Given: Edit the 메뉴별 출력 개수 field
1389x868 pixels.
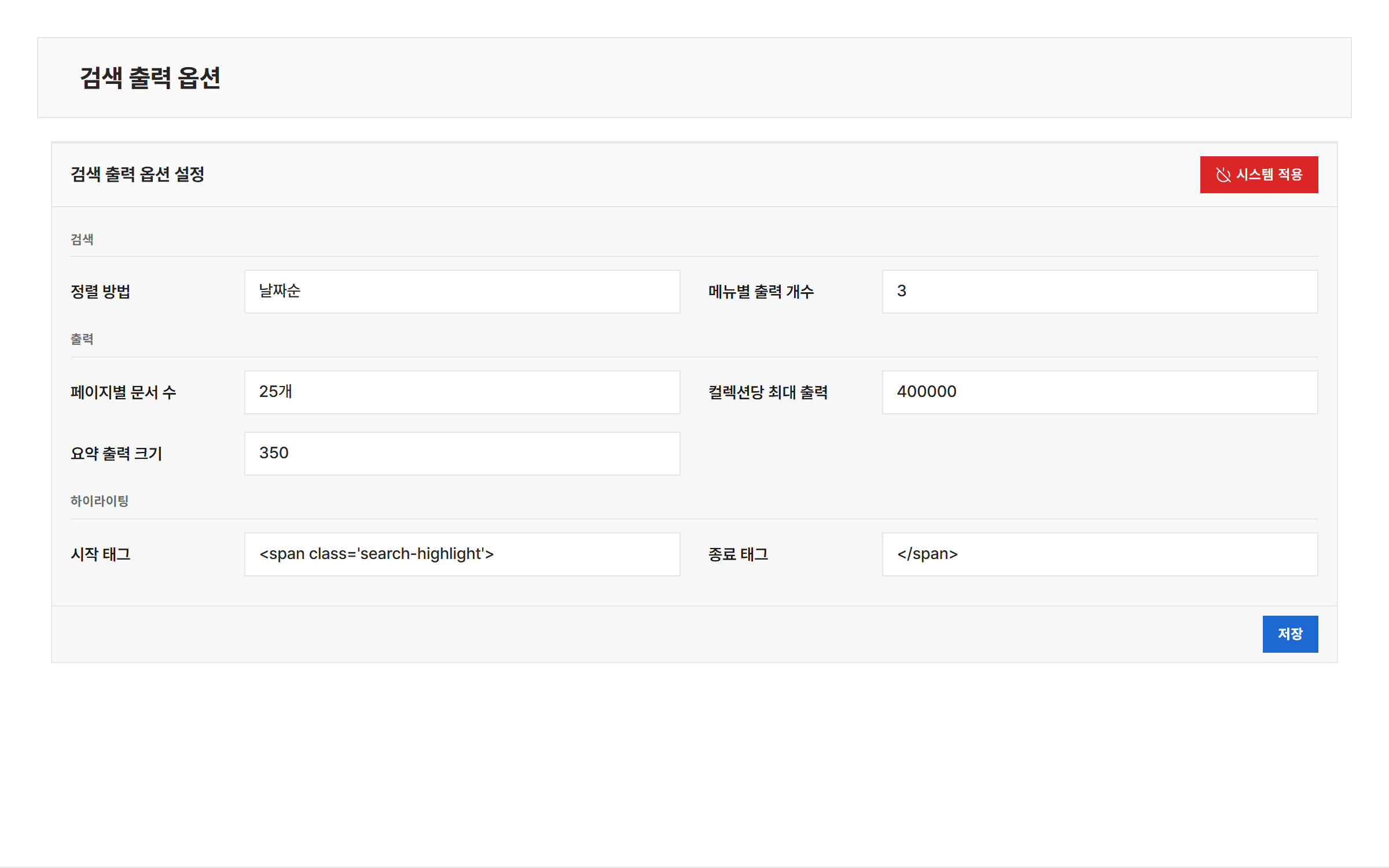Looking at the screenshot, I should 1100,292.
